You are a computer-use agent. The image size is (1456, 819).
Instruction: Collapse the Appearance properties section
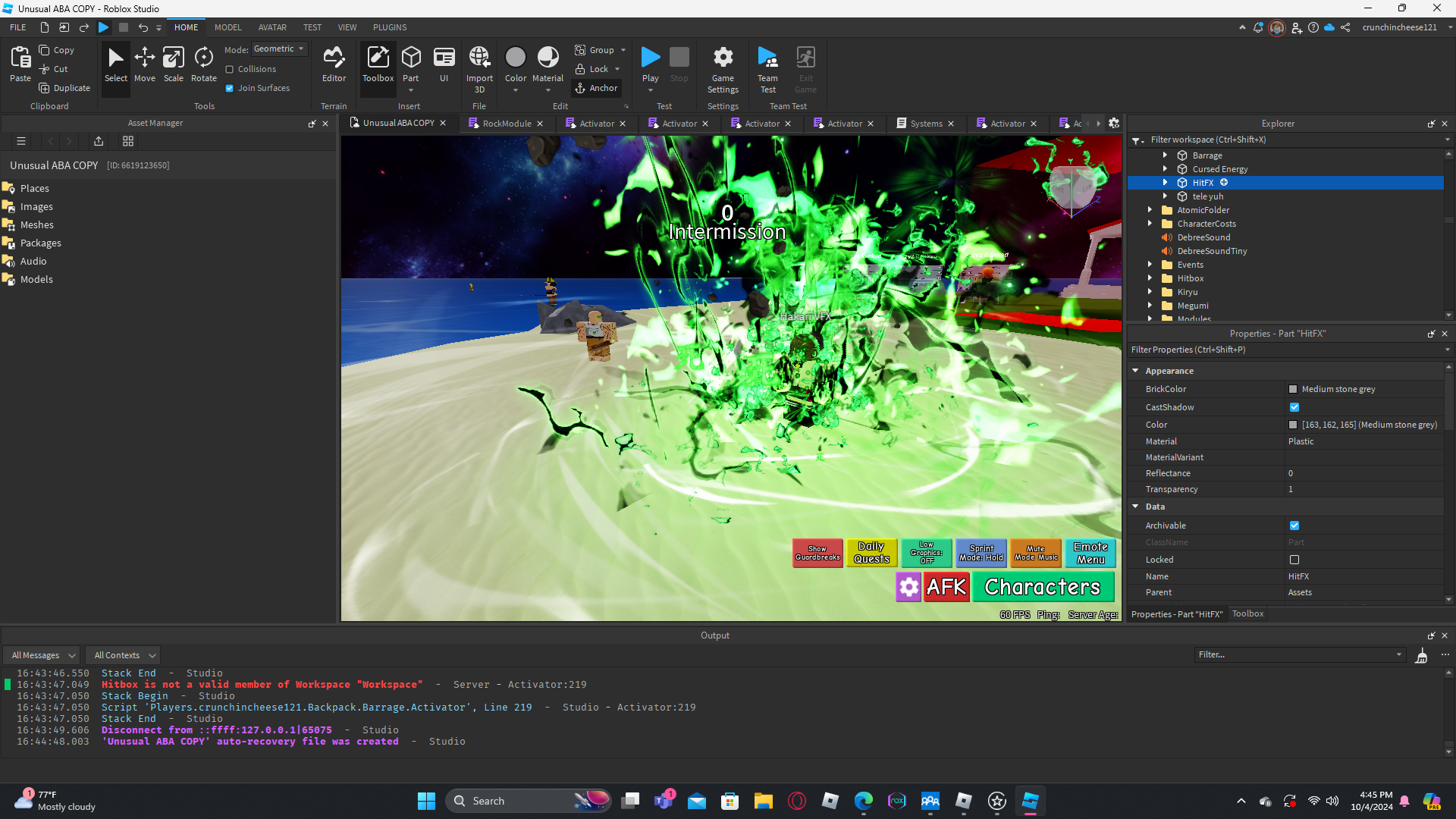[1135, 371]
